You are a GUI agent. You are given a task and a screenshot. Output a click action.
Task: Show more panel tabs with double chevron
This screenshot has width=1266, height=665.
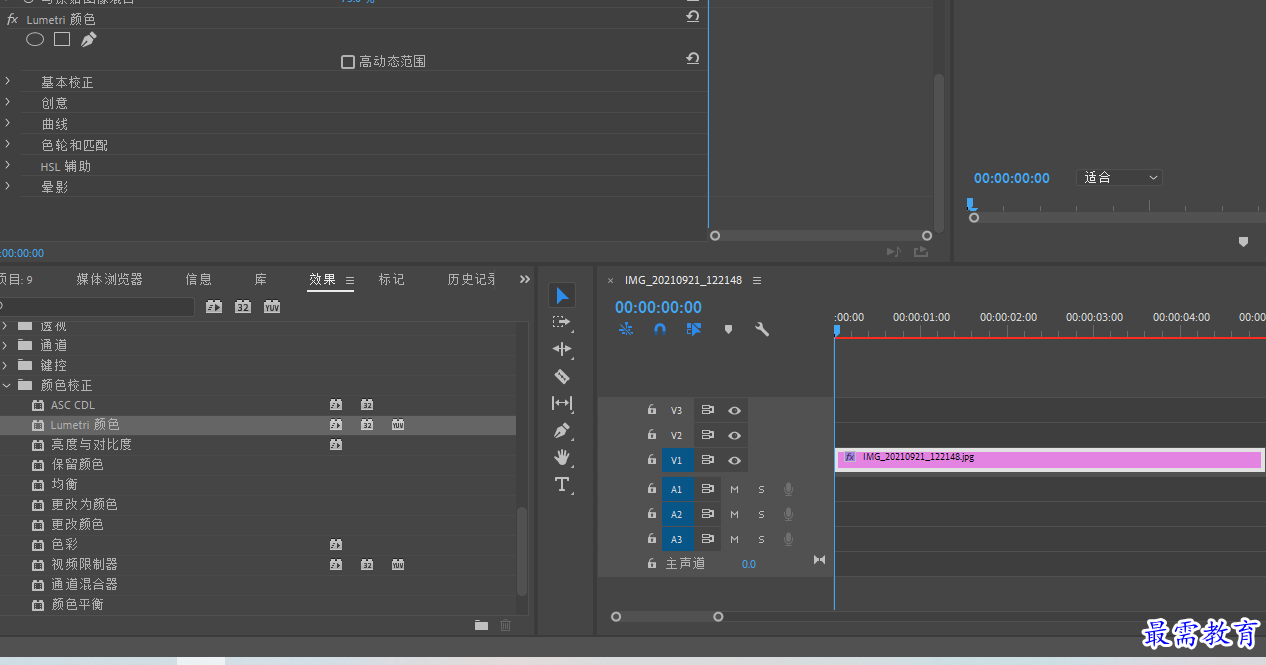pos(525,280)
